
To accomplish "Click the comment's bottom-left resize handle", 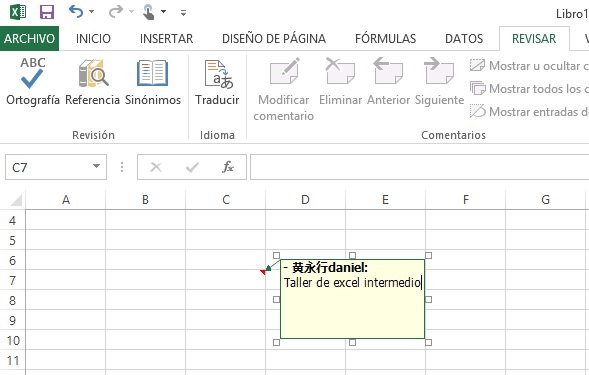I will pyautogui.click(x=276, y=342).
